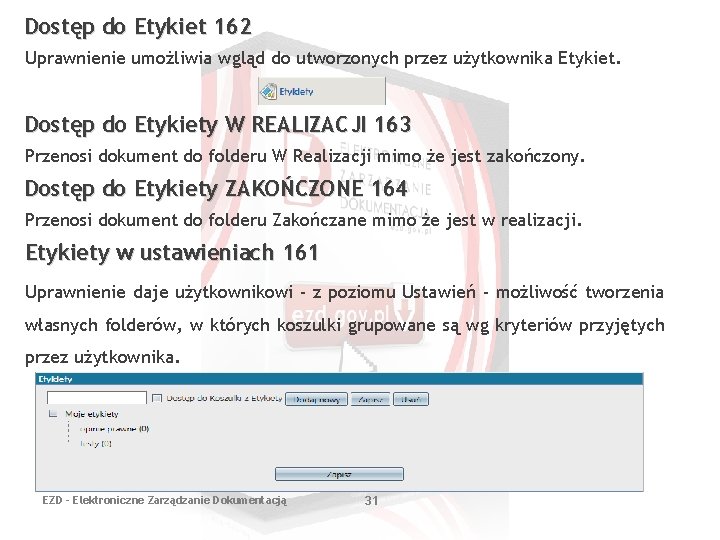Click wide Zapisz button below the tree
This screenshot has height=540, width=720.
(339, 474)
